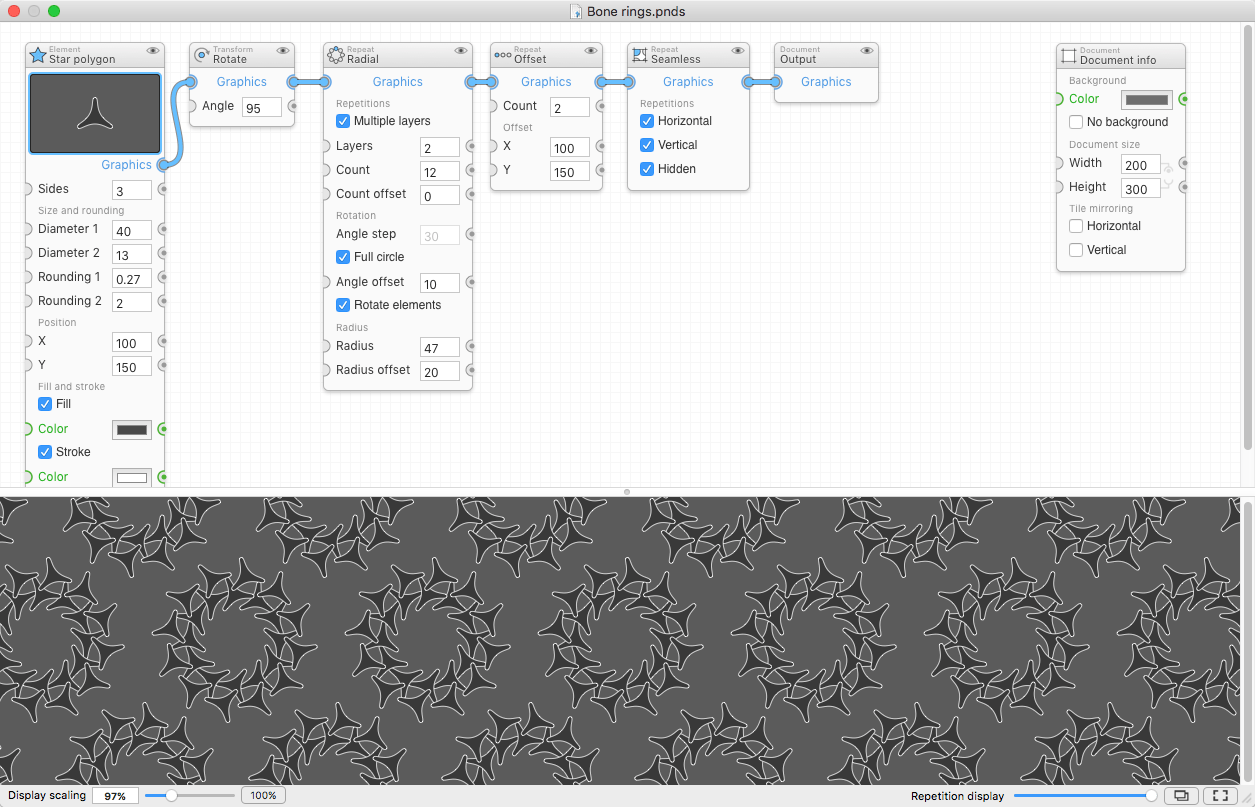This screenshot has width=1255, height=807.
Task: Uncheck Fill in Star polygon
Action: pyautogui.click(x=45, y=404)
